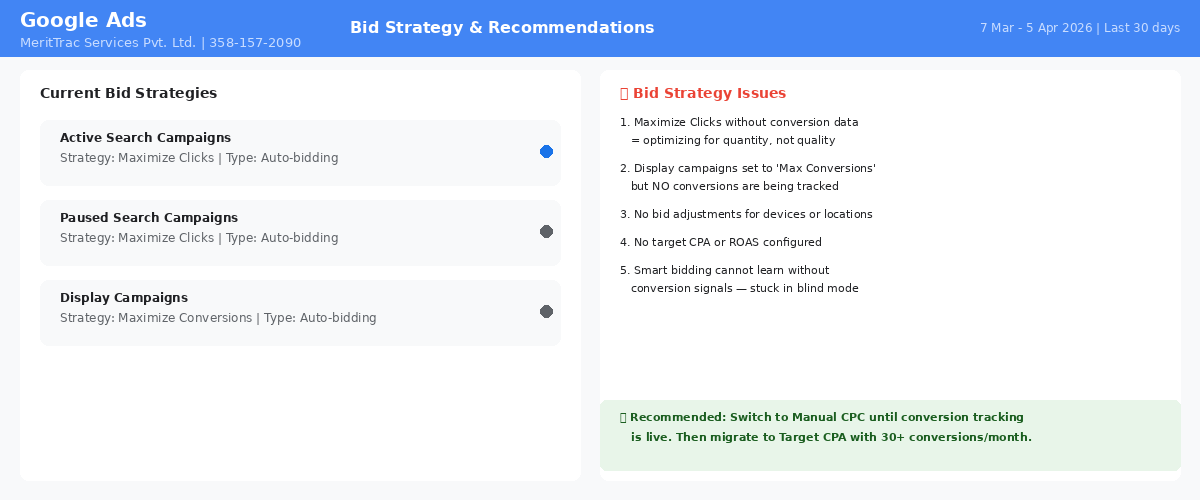Click the gray status dot for Paused Search Campaigns
This screenshot has width=1200, height=500.
(546, 232)
